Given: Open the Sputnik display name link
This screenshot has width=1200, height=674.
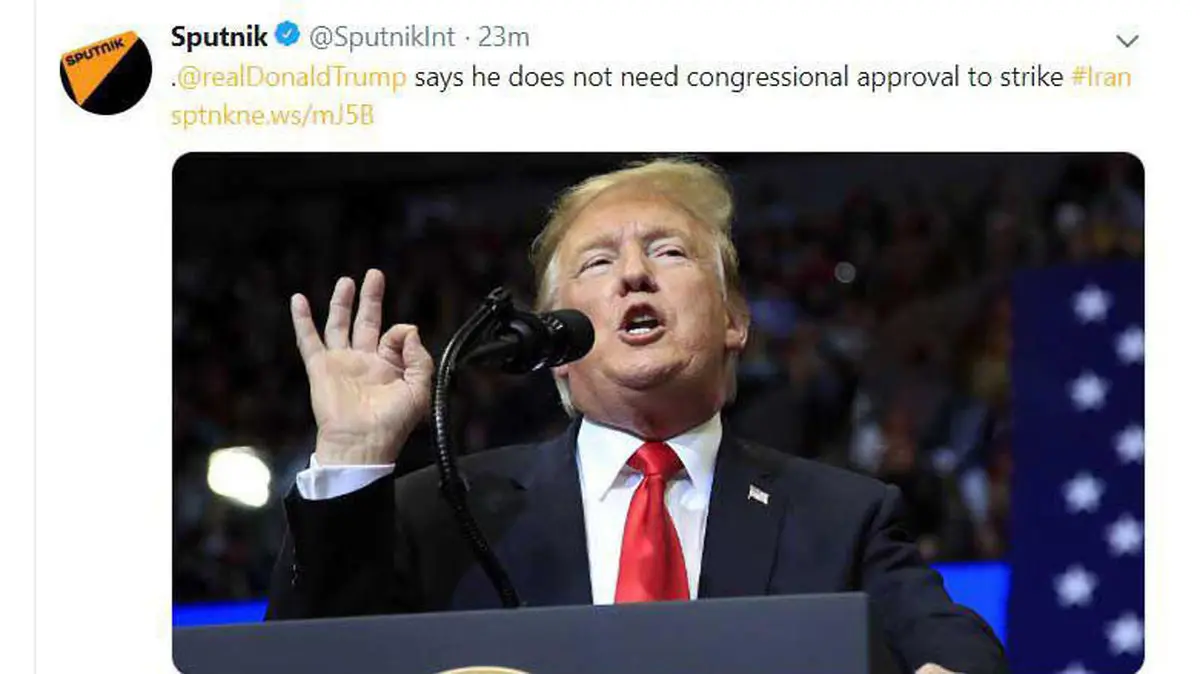Looking at the screenshot, I should pyautogui.click(x=219, y=38).
